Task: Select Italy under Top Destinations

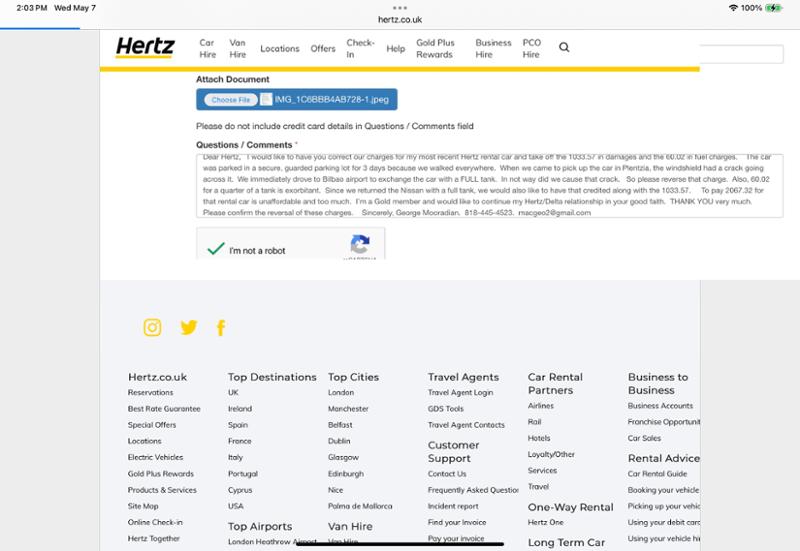Action: click(x=235, y=457)
